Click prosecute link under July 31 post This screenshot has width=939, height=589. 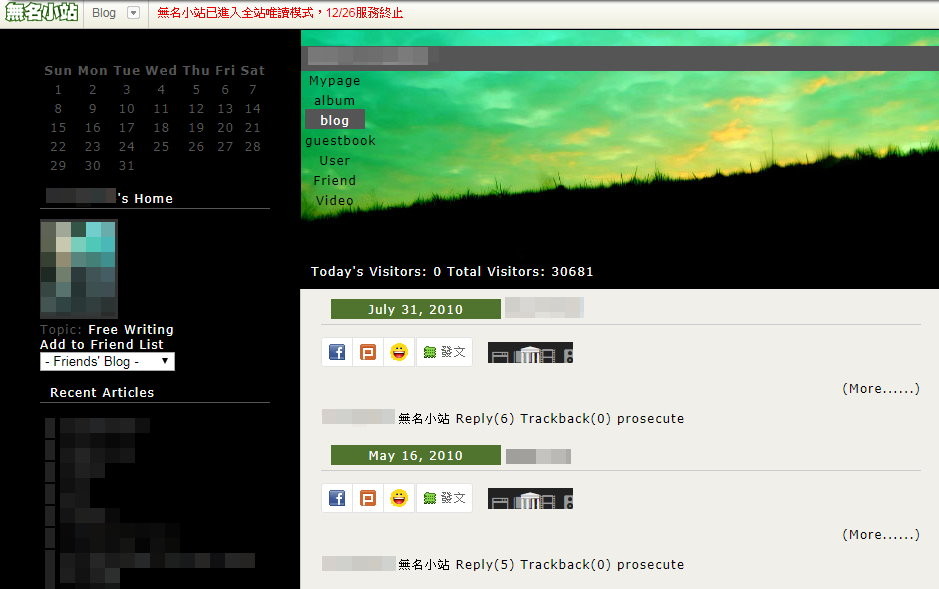click(650, 418)
